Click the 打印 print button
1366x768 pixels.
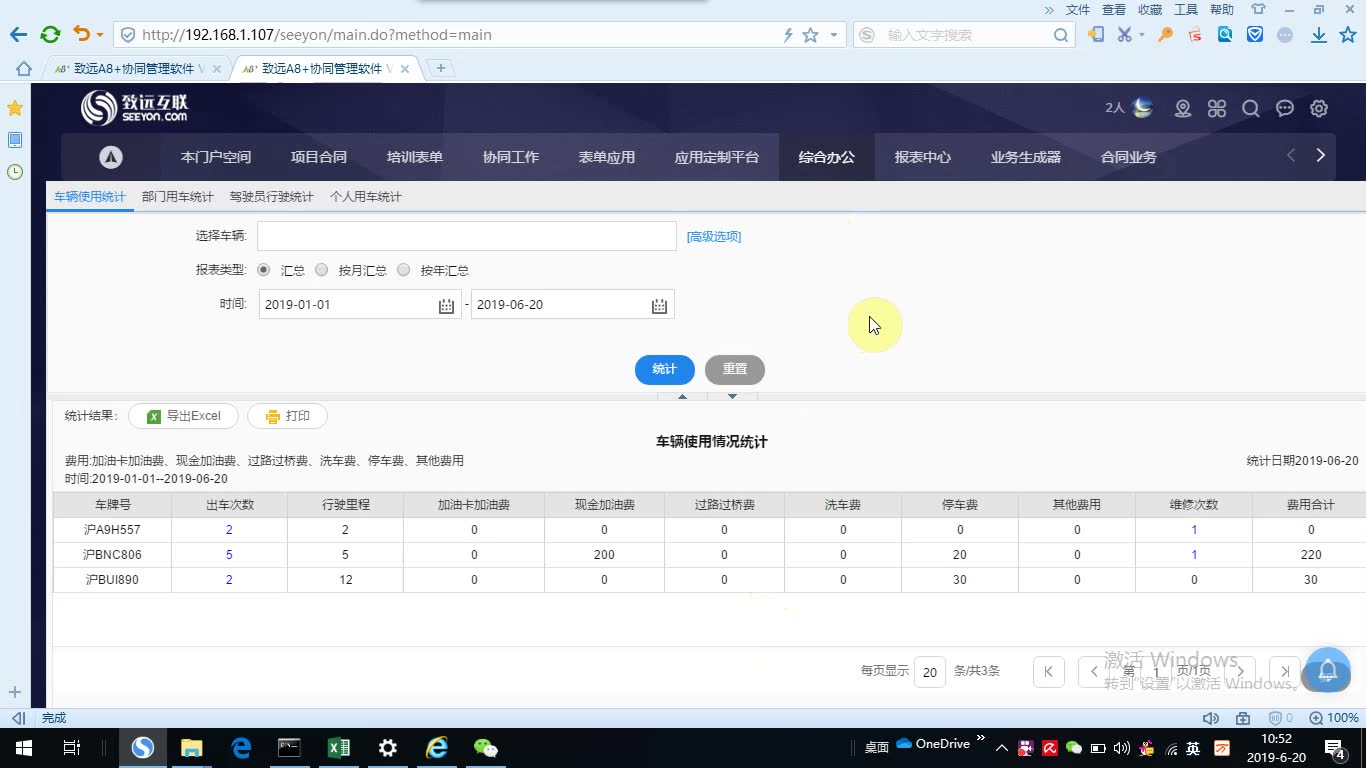tap(287, 416)
